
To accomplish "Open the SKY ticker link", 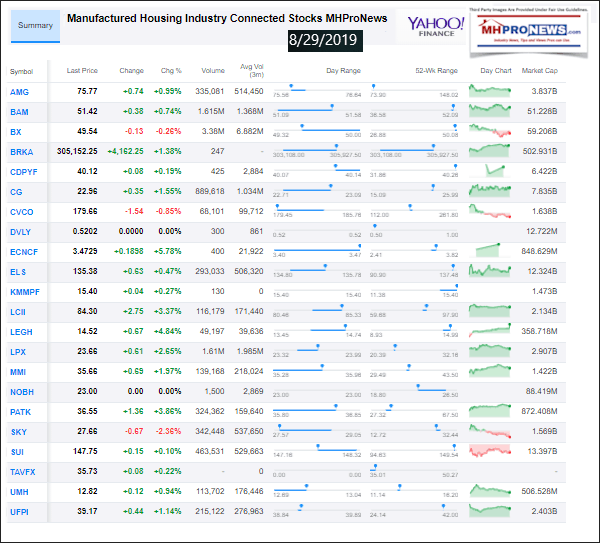I will point(19,432).
